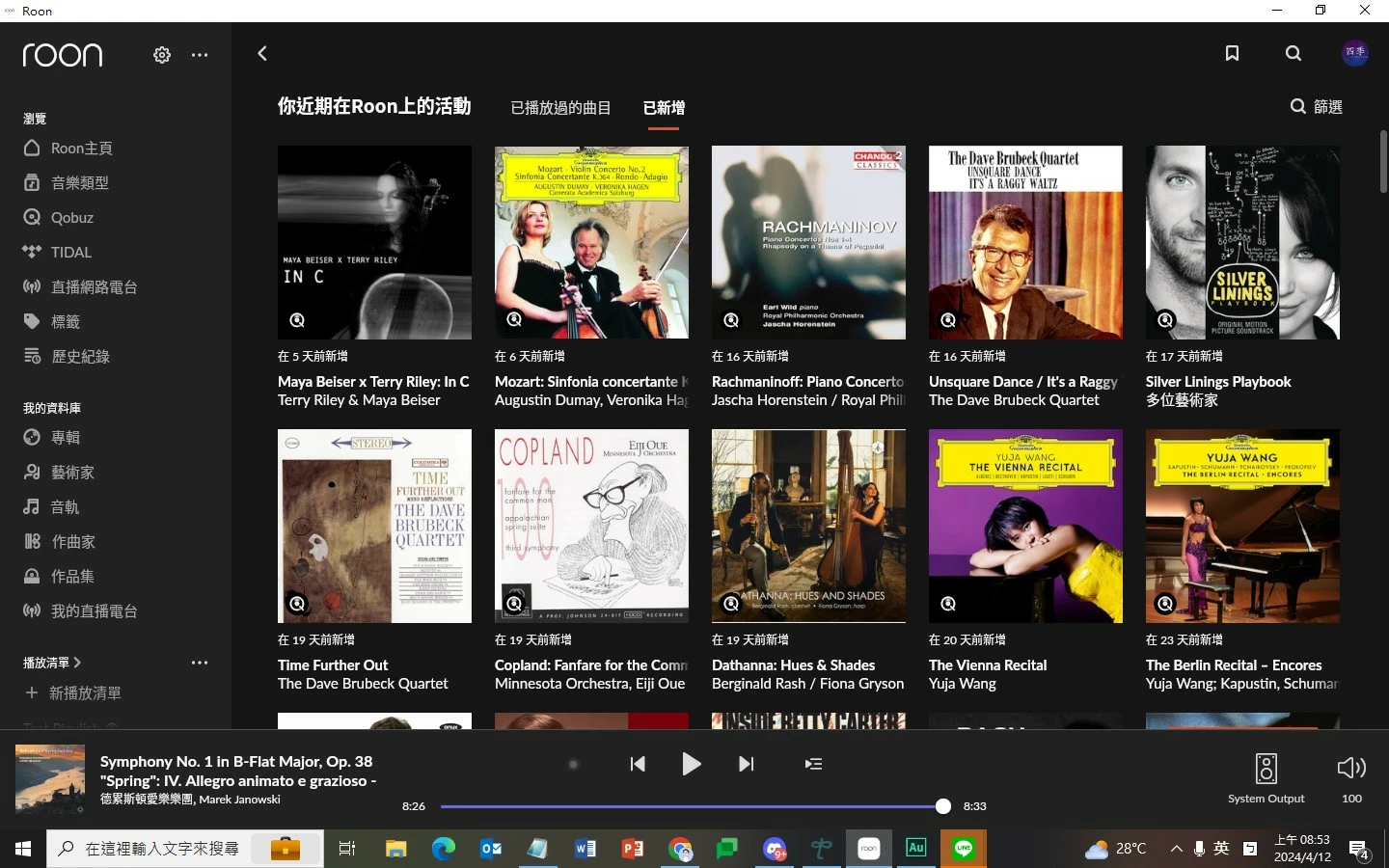Open 直播網路電台 live radio

tap(80, 287)
